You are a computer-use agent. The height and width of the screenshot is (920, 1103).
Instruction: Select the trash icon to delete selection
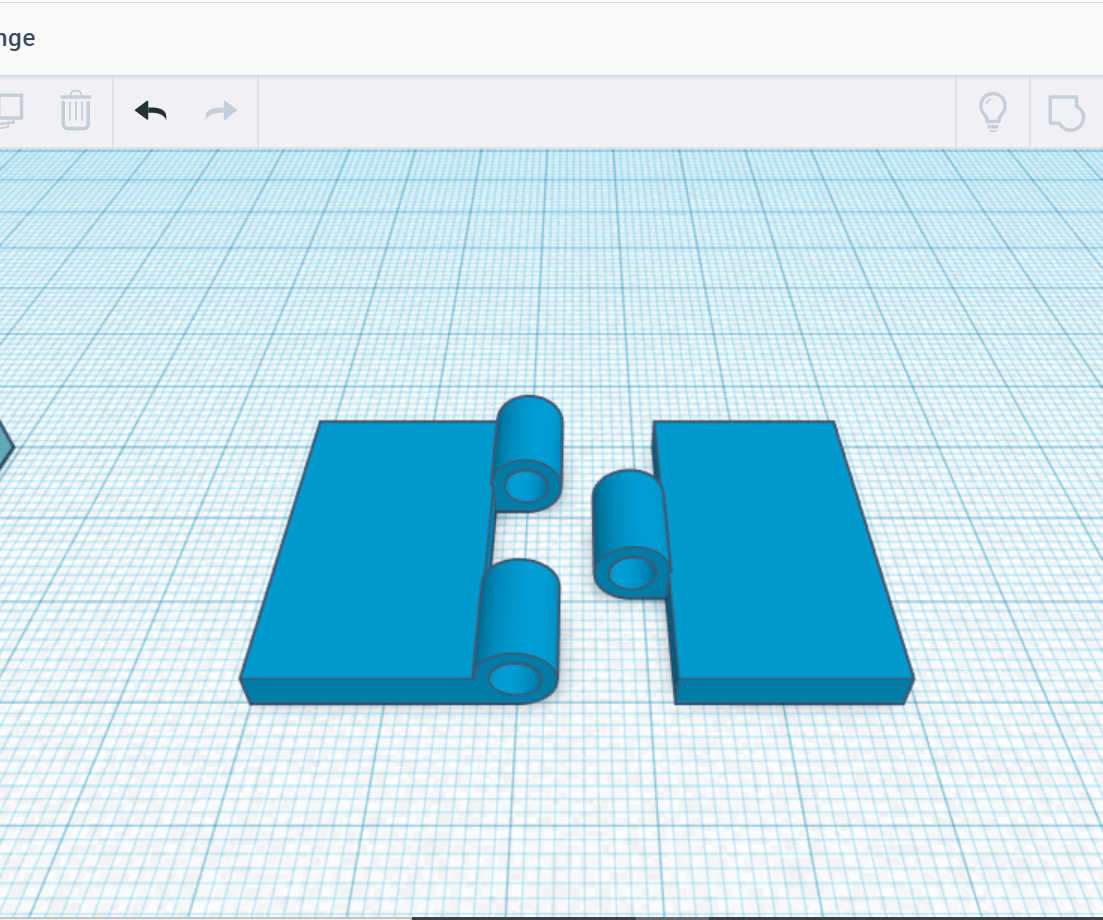[74, 111]
